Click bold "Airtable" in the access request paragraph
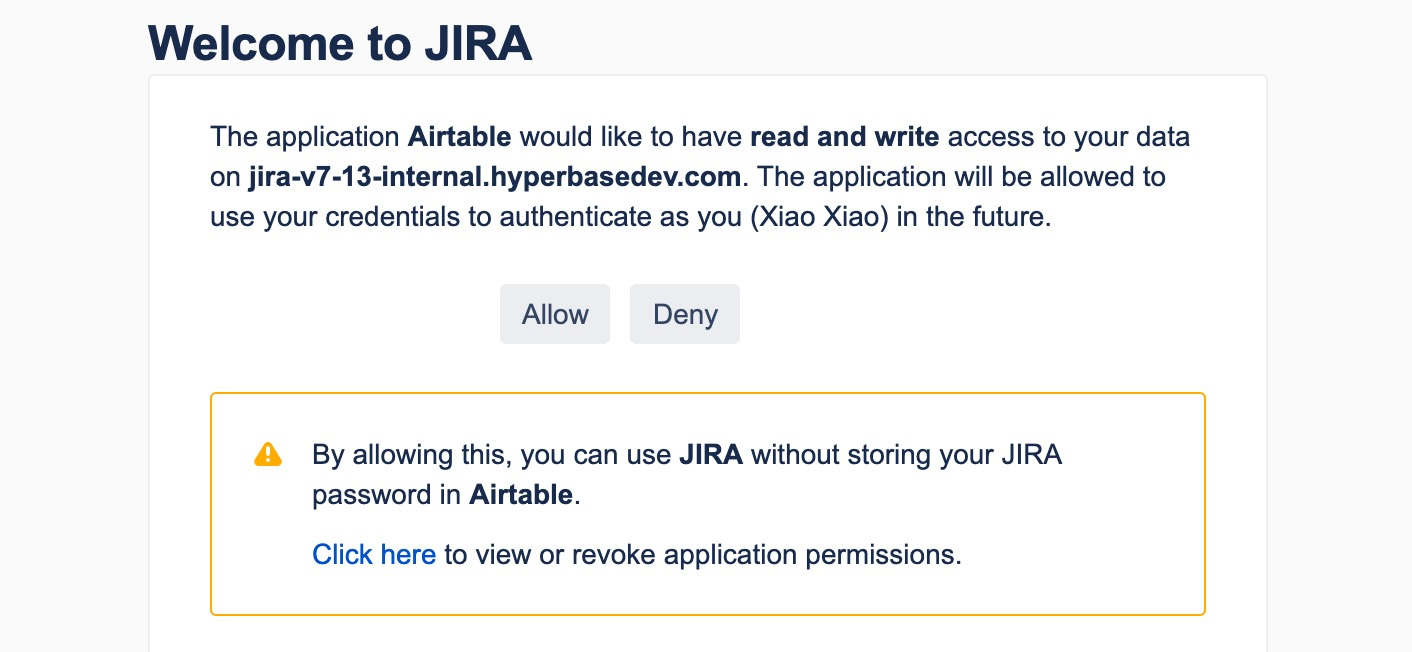Screen dimensions: 1412x652 (x=460, y=136)
